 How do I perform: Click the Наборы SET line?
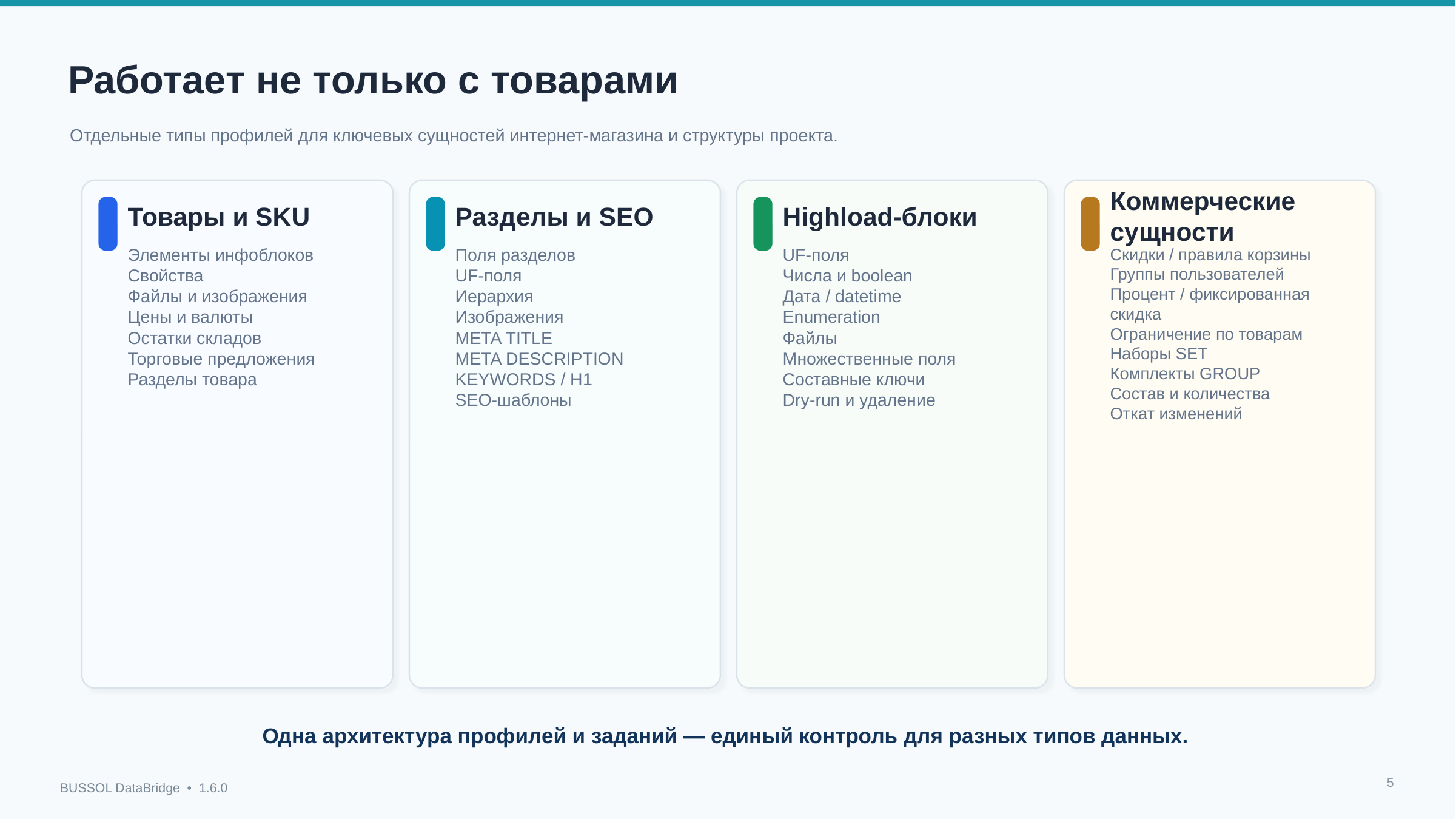tap(1158, 354)
